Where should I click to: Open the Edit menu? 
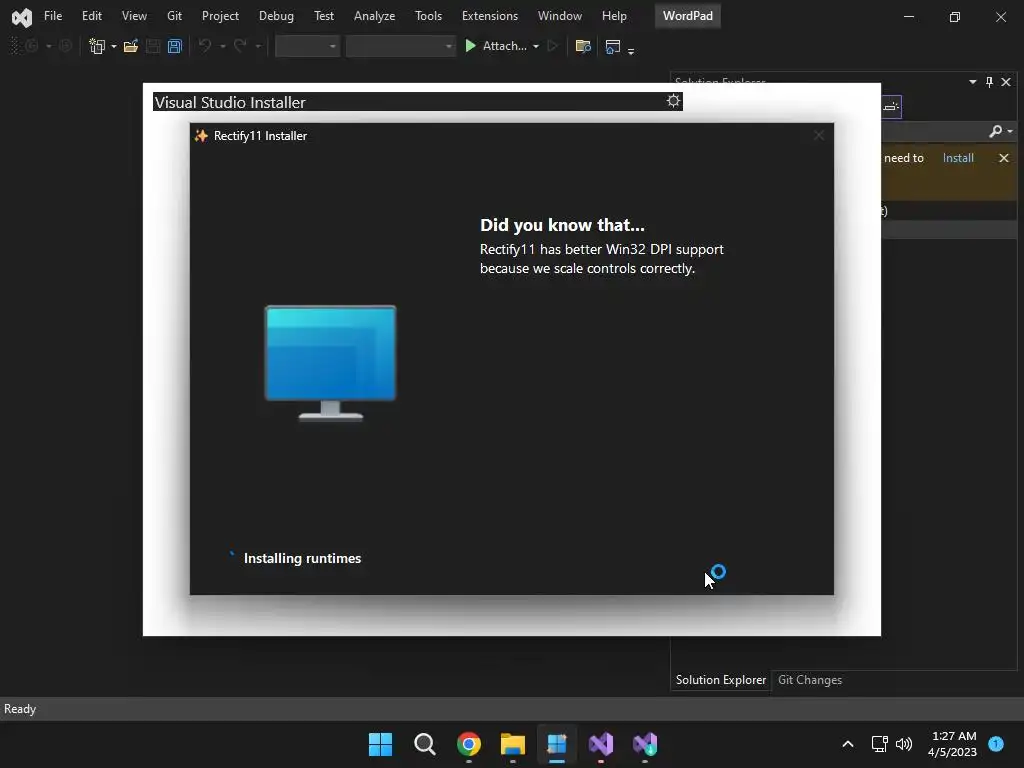coord(91,16)
